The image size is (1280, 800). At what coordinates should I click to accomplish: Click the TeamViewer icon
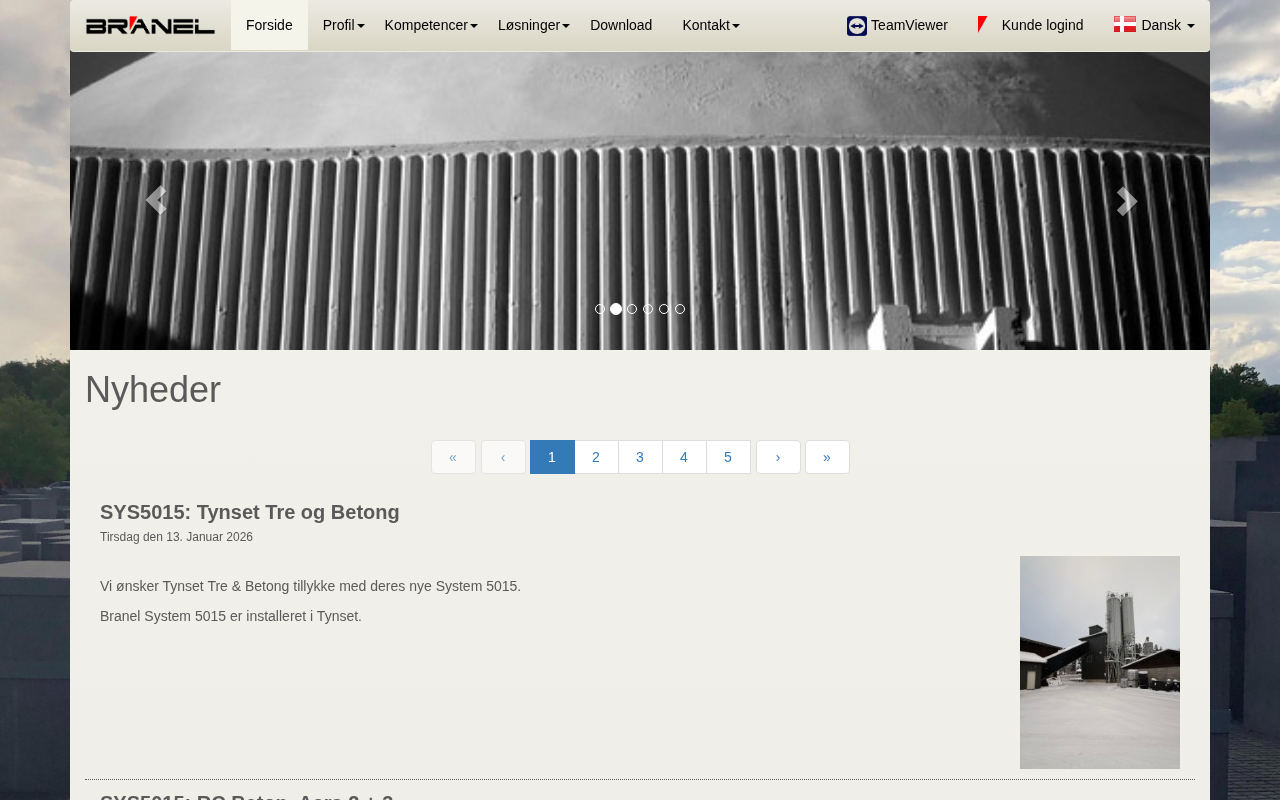[856, 26]
